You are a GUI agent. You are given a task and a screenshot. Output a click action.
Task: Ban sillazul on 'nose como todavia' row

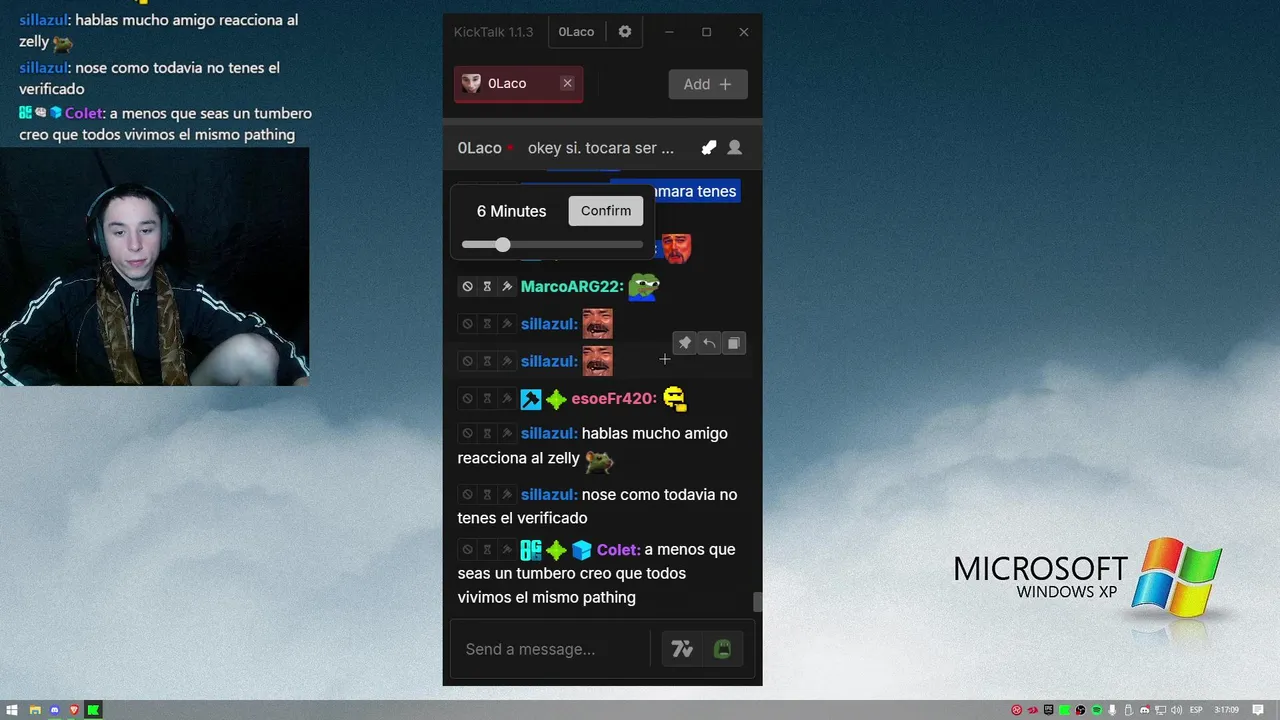507,495
